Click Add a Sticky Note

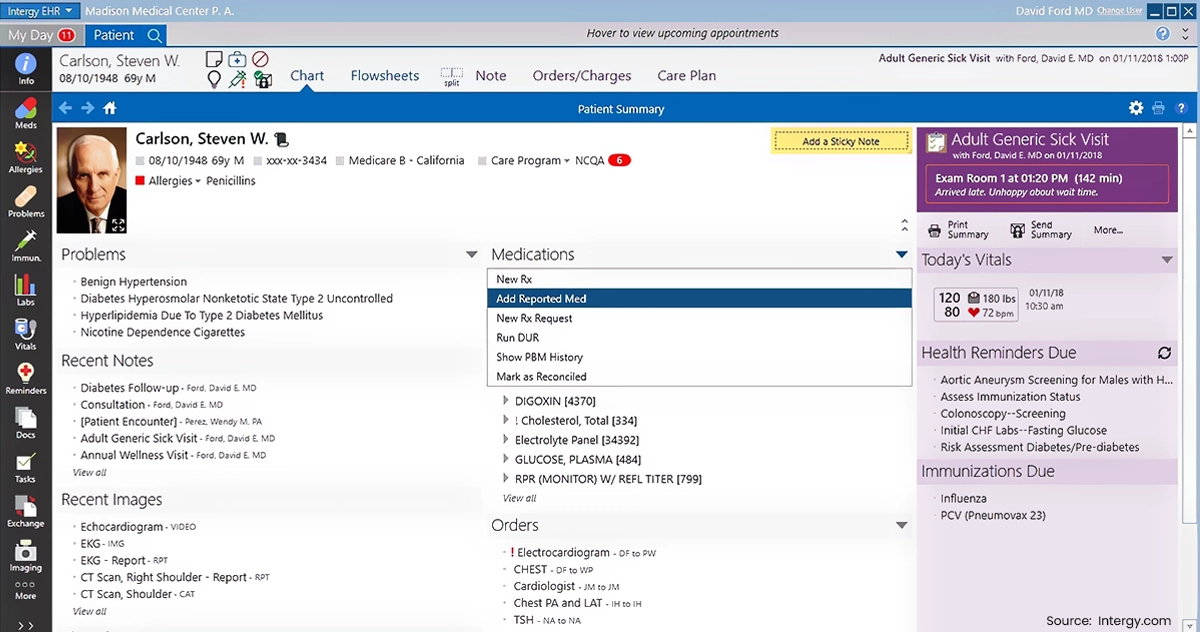(841, 141)
